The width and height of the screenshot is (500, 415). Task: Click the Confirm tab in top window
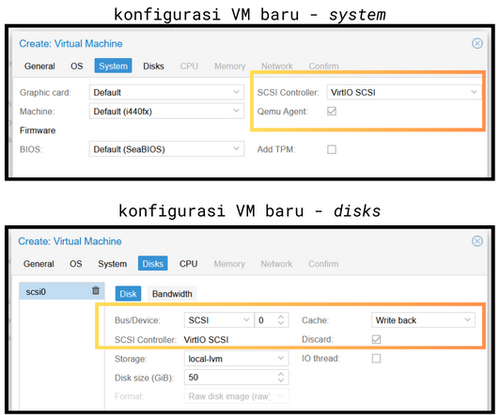tap(324, 66)
